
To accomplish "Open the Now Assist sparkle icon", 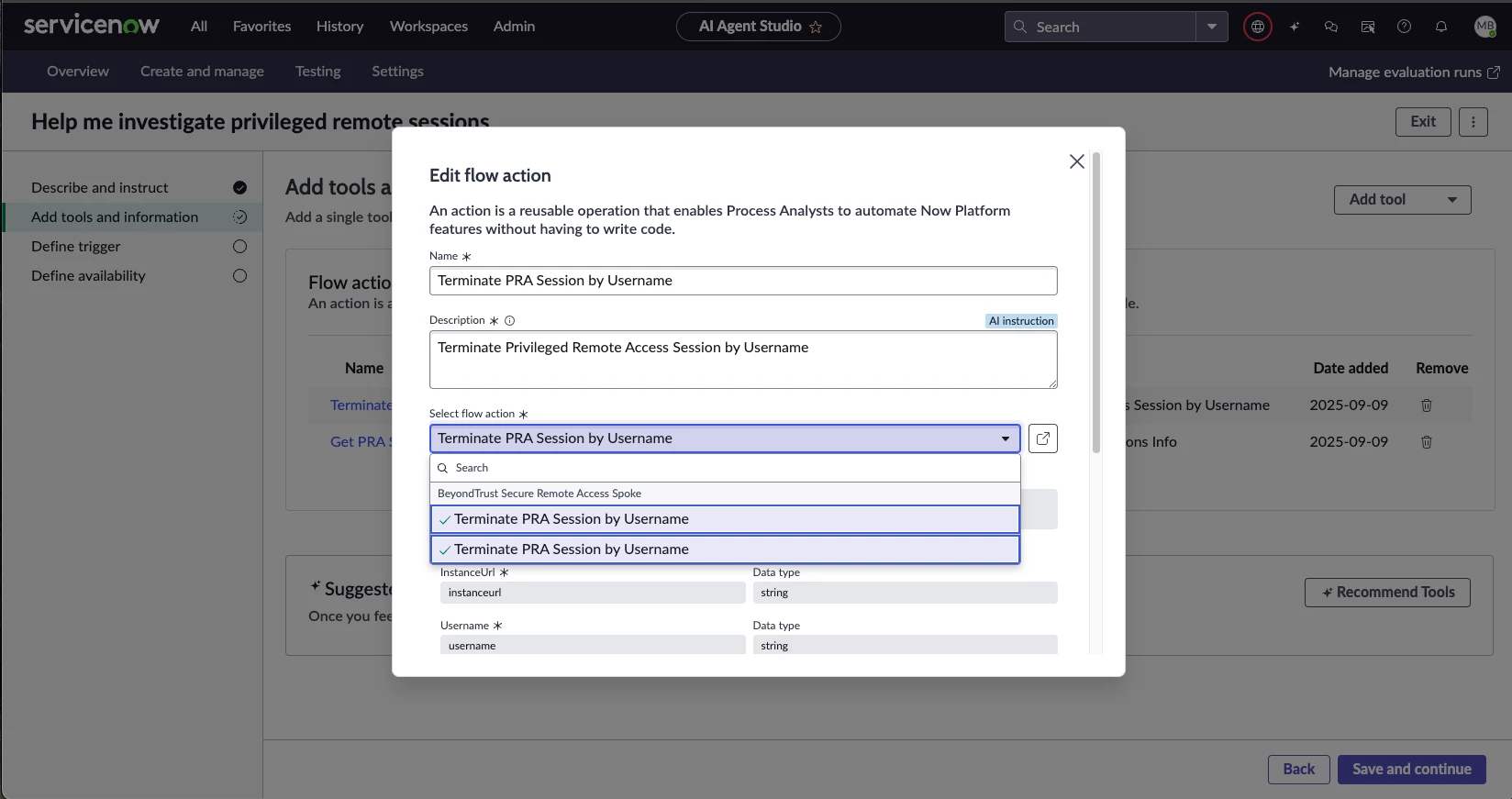I will pos(1295,27).
